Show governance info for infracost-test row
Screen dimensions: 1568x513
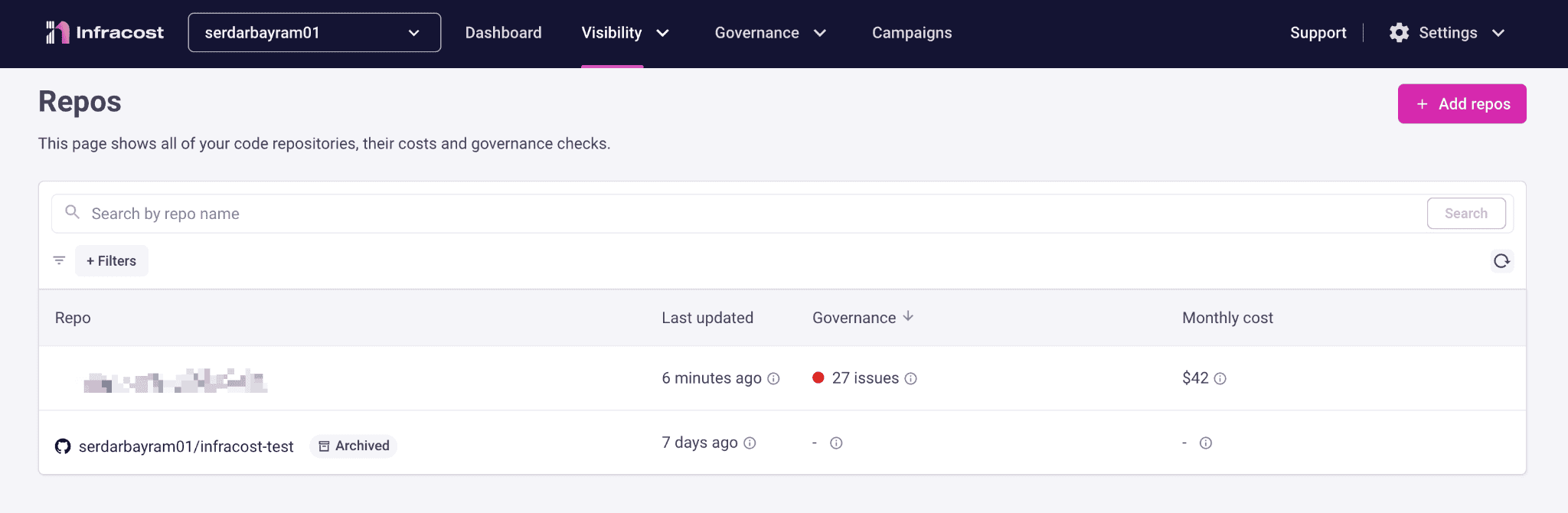coord(836,443)
